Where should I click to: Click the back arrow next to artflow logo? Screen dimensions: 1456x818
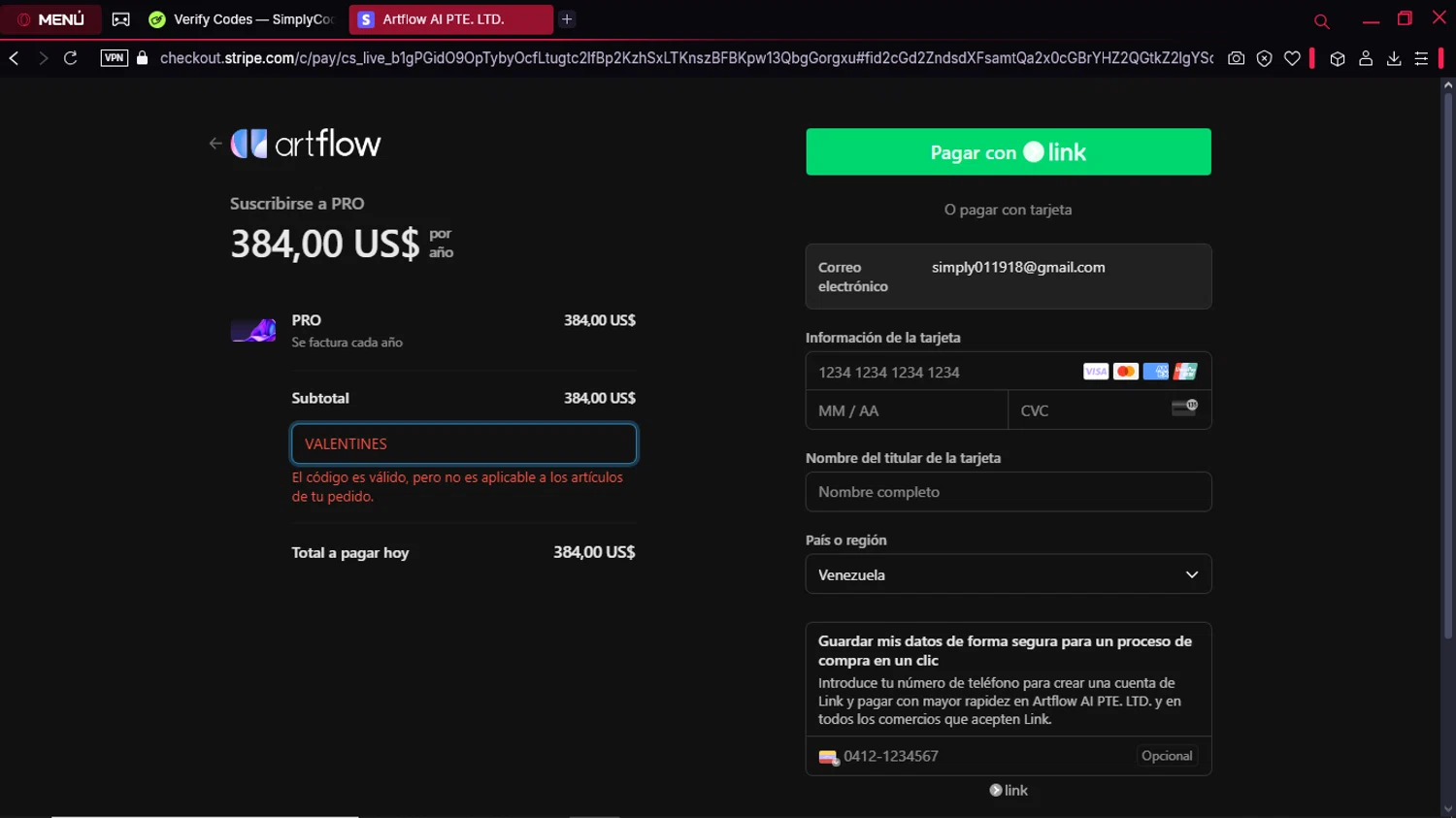(215, 144)
